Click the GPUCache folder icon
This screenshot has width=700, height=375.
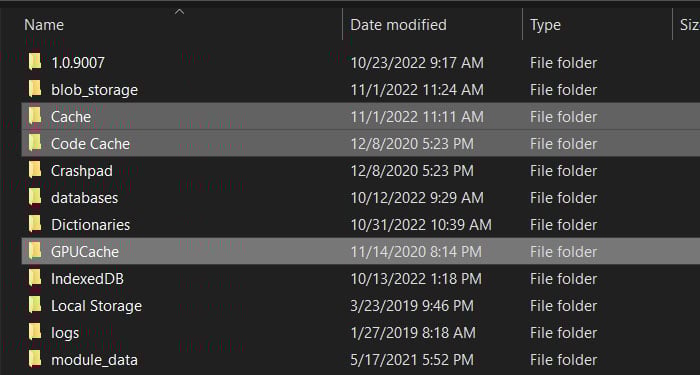coord(35,251)
